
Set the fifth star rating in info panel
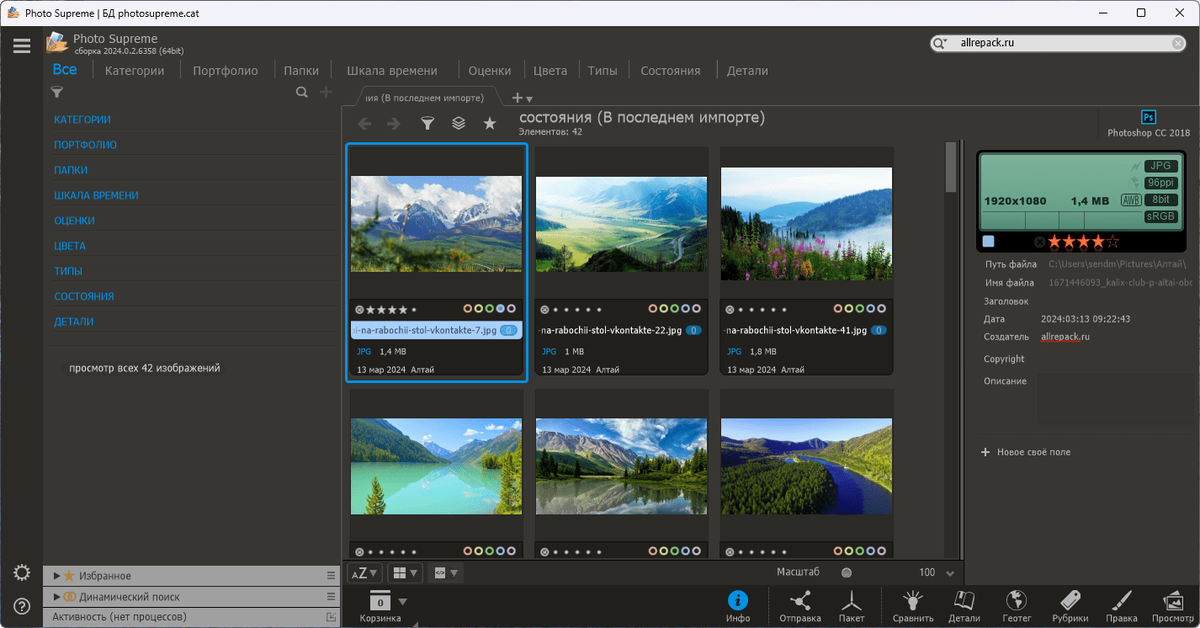(x=1113, y=241)
